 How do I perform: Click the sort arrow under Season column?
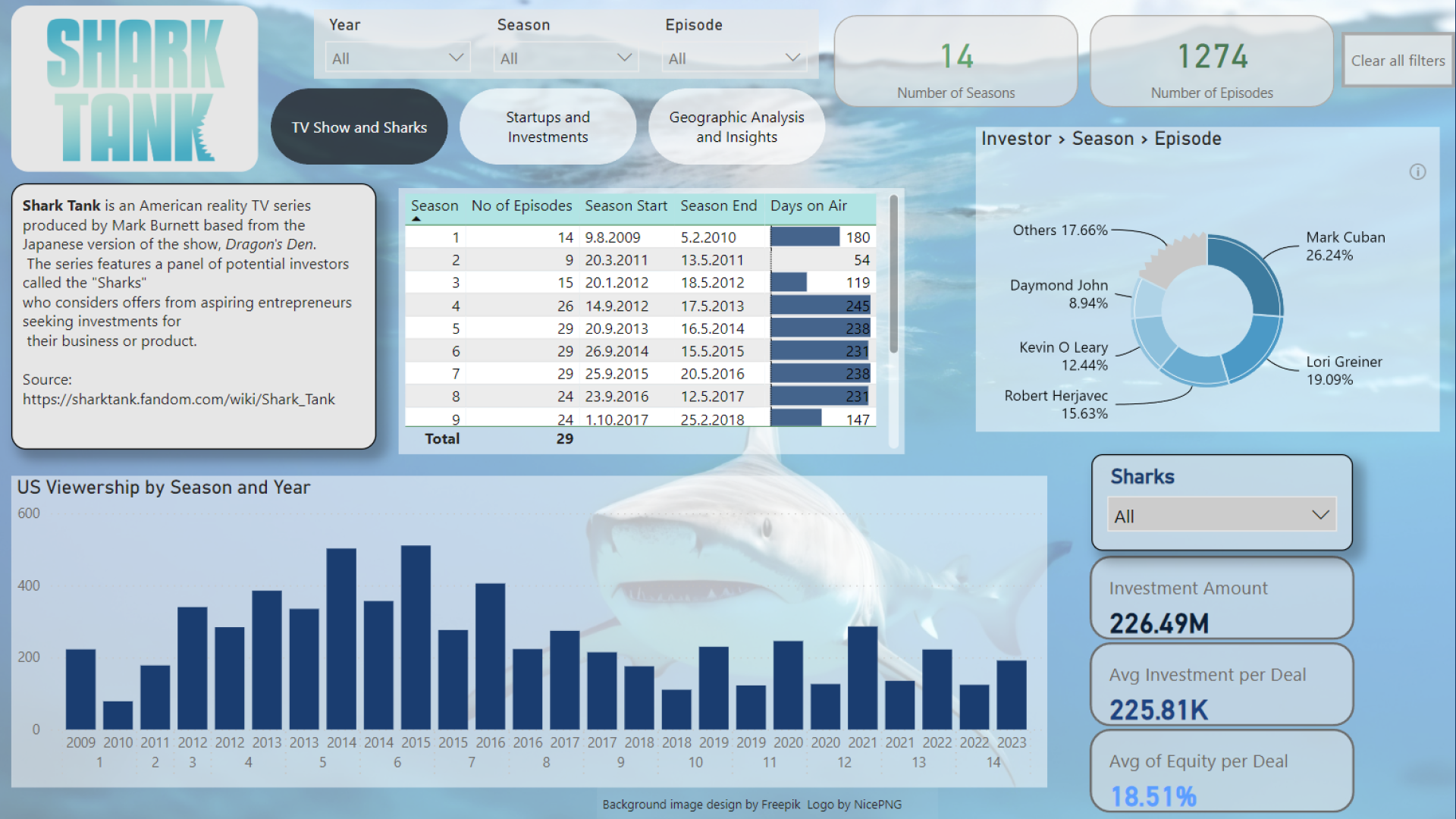(416, 219)
